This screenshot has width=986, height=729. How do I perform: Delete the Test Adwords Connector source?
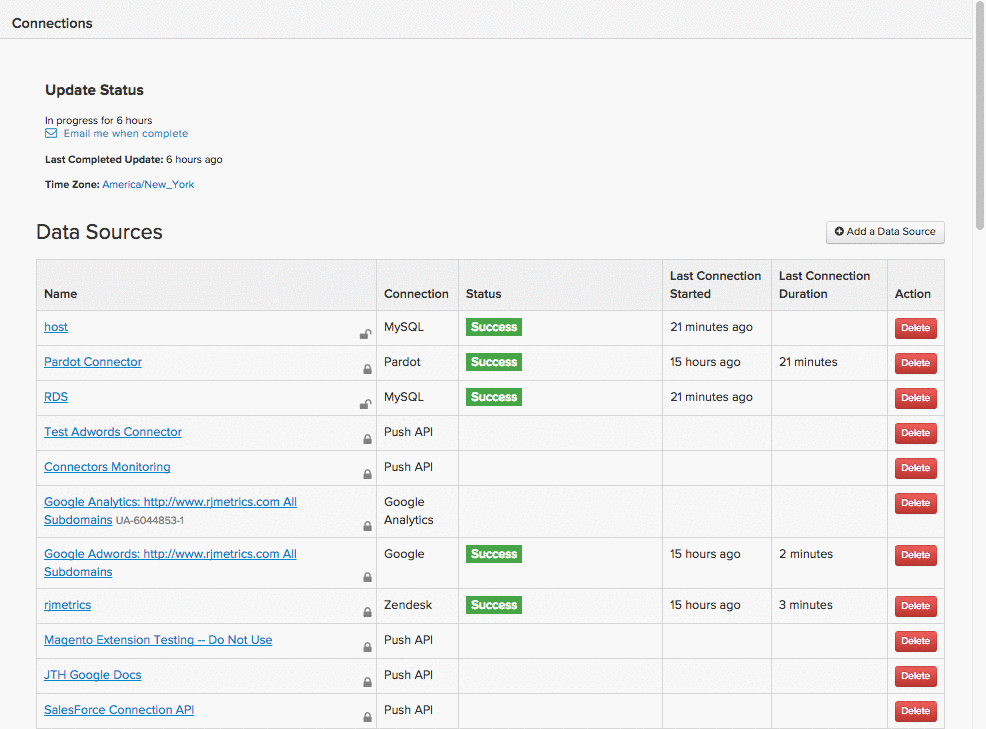click(x=915, y=433)
